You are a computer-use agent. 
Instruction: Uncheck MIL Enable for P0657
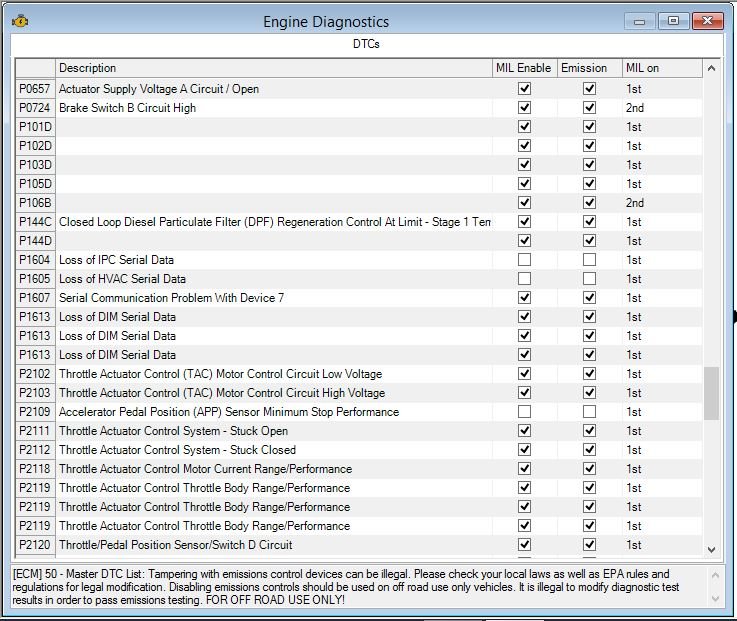(524, 89)
